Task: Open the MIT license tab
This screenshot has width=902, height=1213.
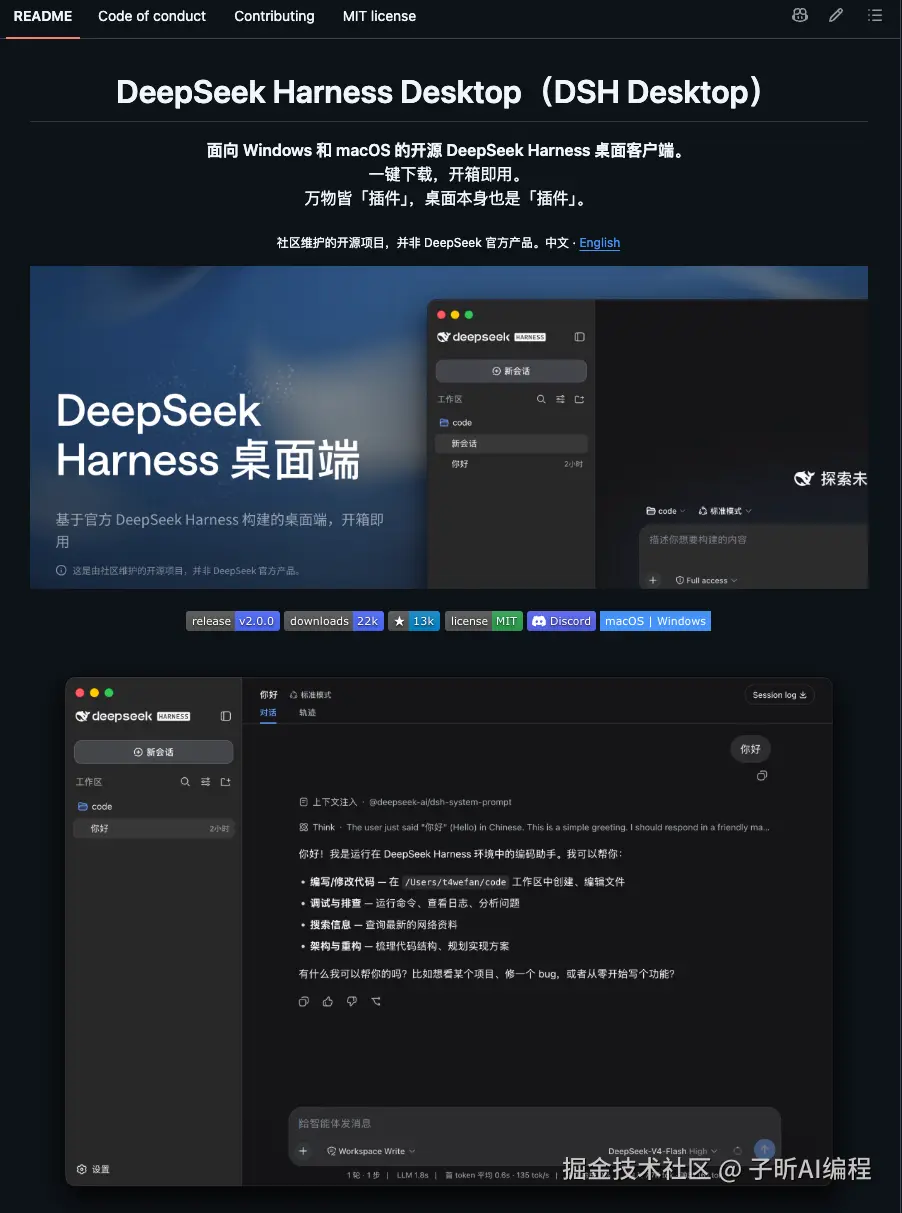Action: tap(379, 16)
